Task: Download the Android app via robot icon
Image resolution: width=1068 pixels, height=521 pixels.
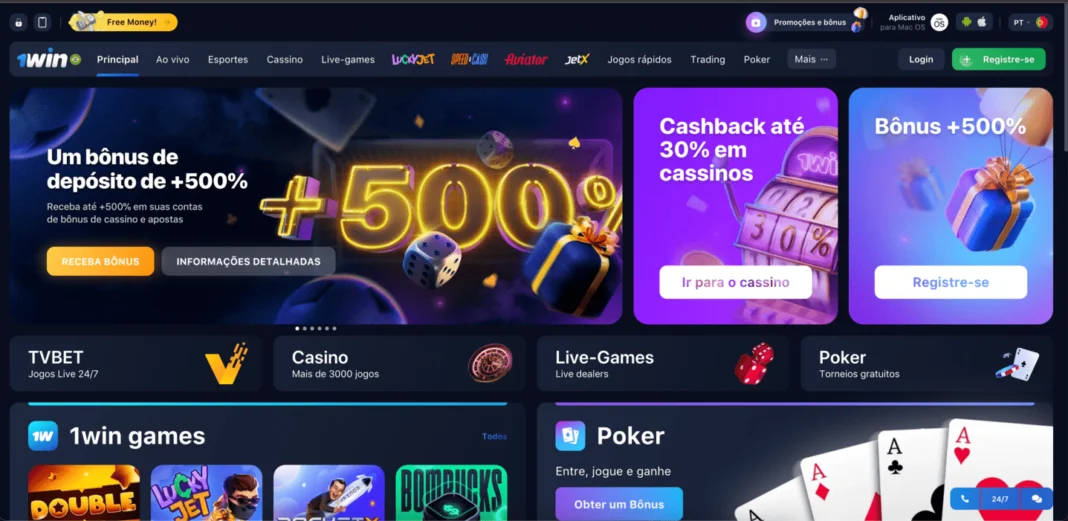Action: pyautogui.click(x=965, y=22)
